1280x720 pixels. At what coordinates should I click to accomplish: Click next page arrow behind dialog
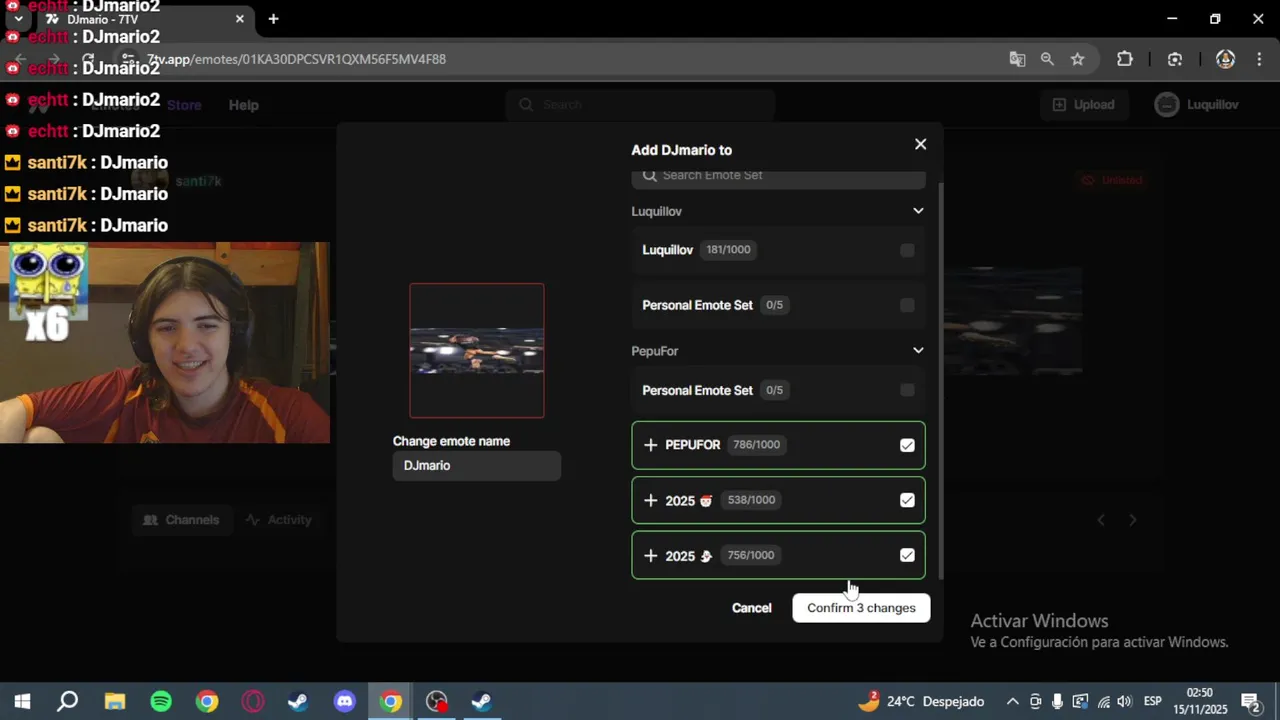[1133, 520]
